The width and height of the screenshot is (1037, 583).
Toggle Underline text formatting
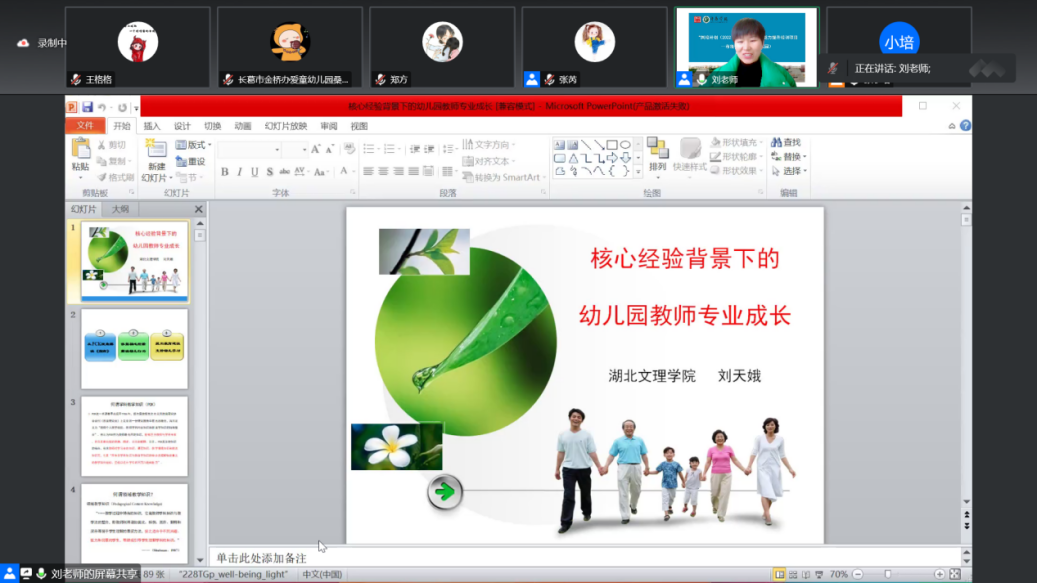coord(255,172)
